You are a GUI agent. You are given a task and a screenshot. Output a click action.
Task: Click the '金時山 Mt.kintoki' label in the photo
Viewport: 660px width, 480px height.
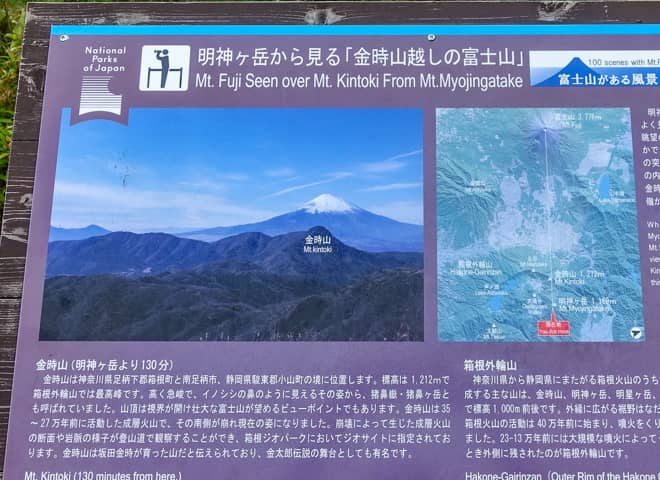[318, 244]
